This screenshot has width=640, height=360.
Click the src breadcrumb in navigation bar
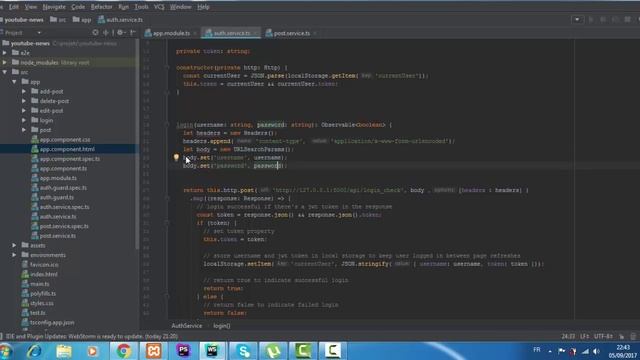click(58, 20)
